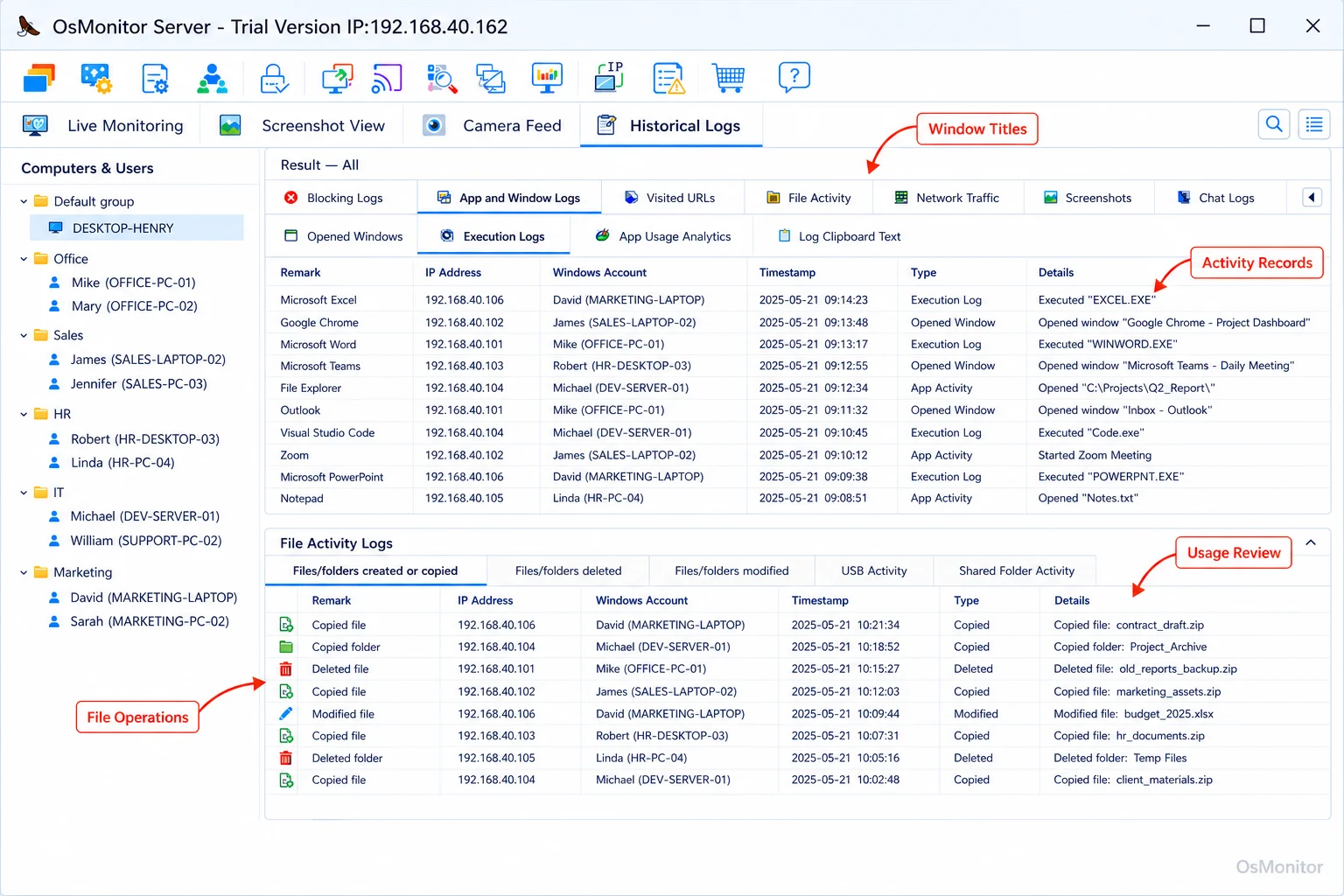
Task: Select the App and Window Logs tab
Action: click(509, 198)
